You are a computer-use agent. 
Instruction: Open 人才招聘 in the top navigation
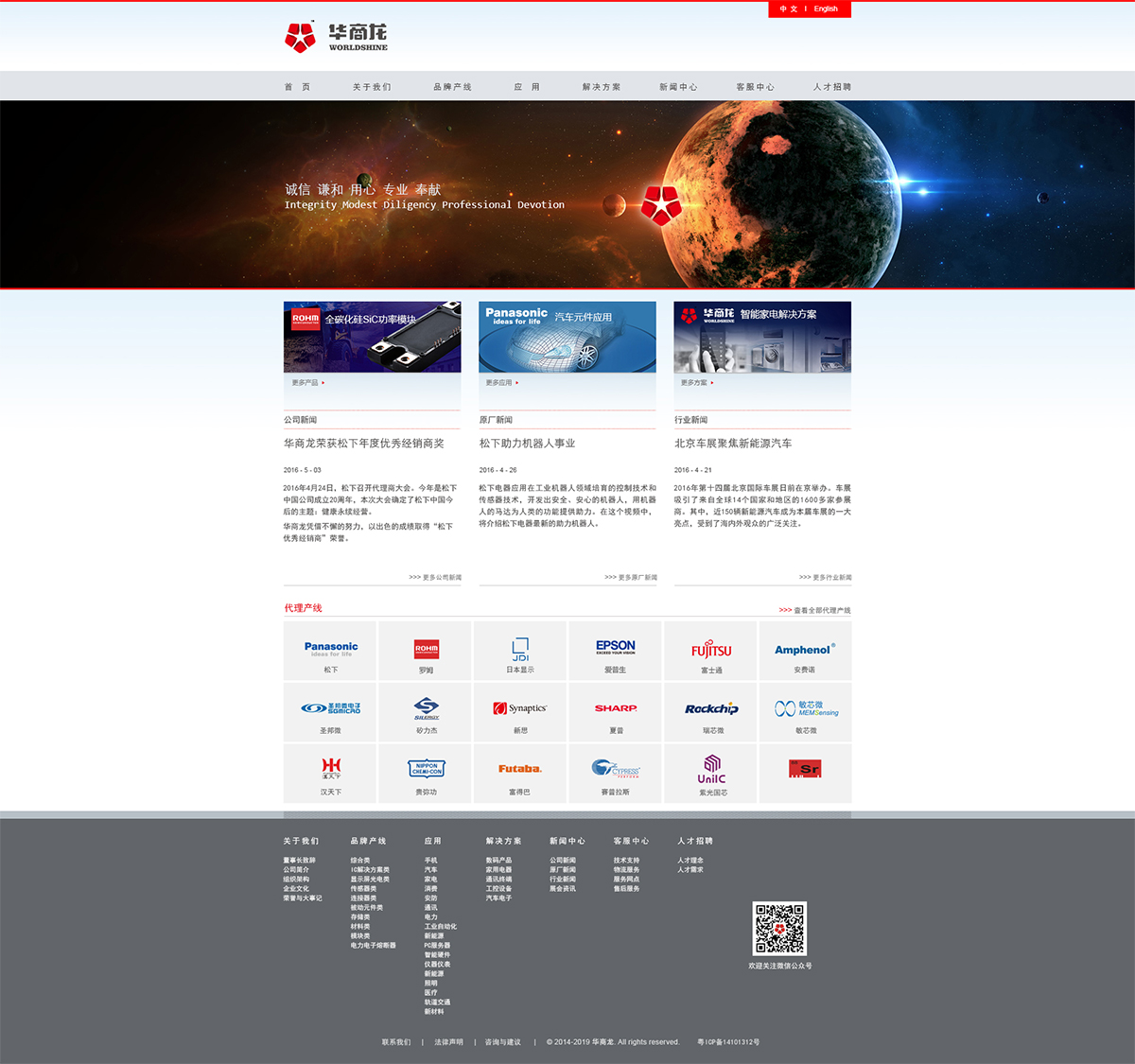click(x=832, y=87)
